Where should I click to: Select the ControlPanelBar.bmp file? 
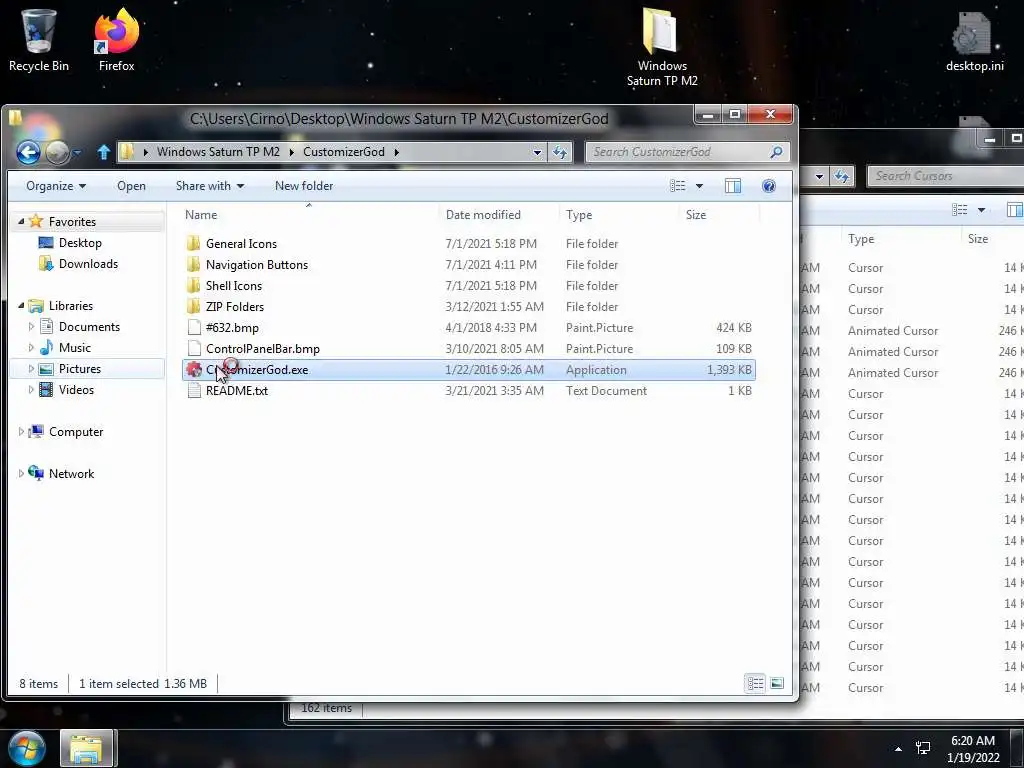point(263,349)
